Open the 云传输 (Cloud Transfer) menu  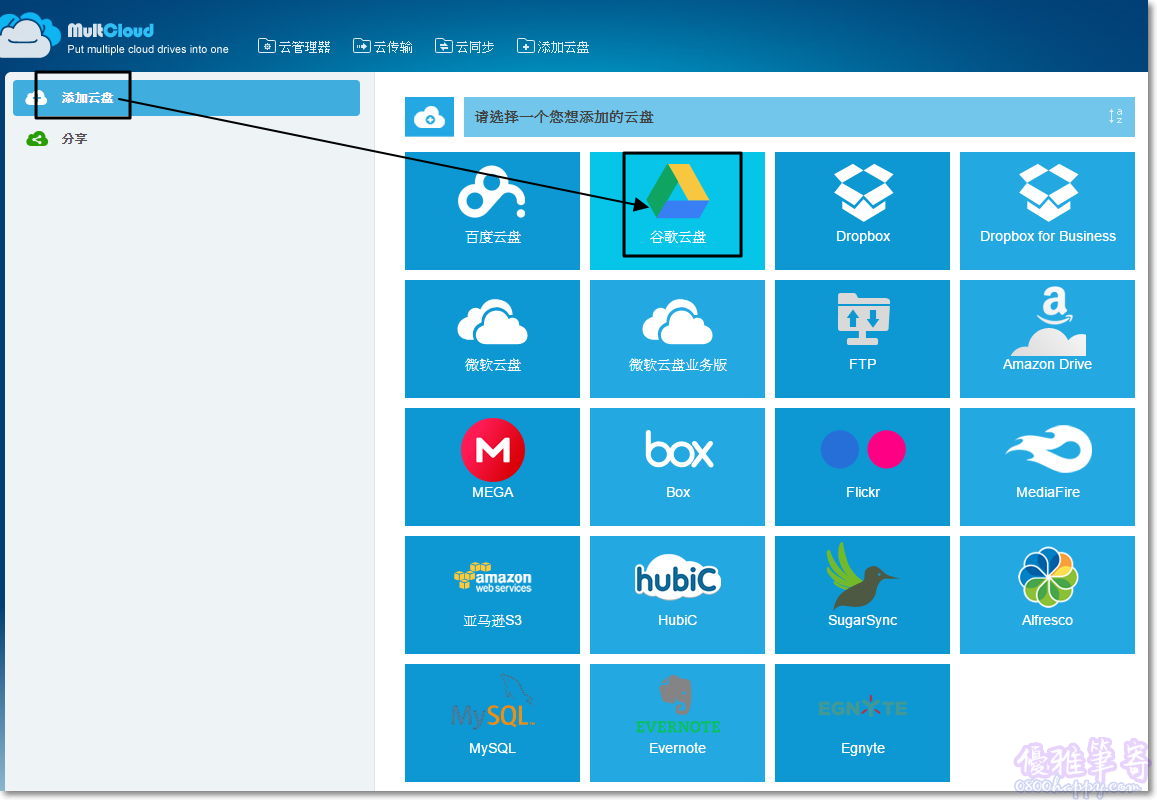pyautogui.click(x=383, y=46)
